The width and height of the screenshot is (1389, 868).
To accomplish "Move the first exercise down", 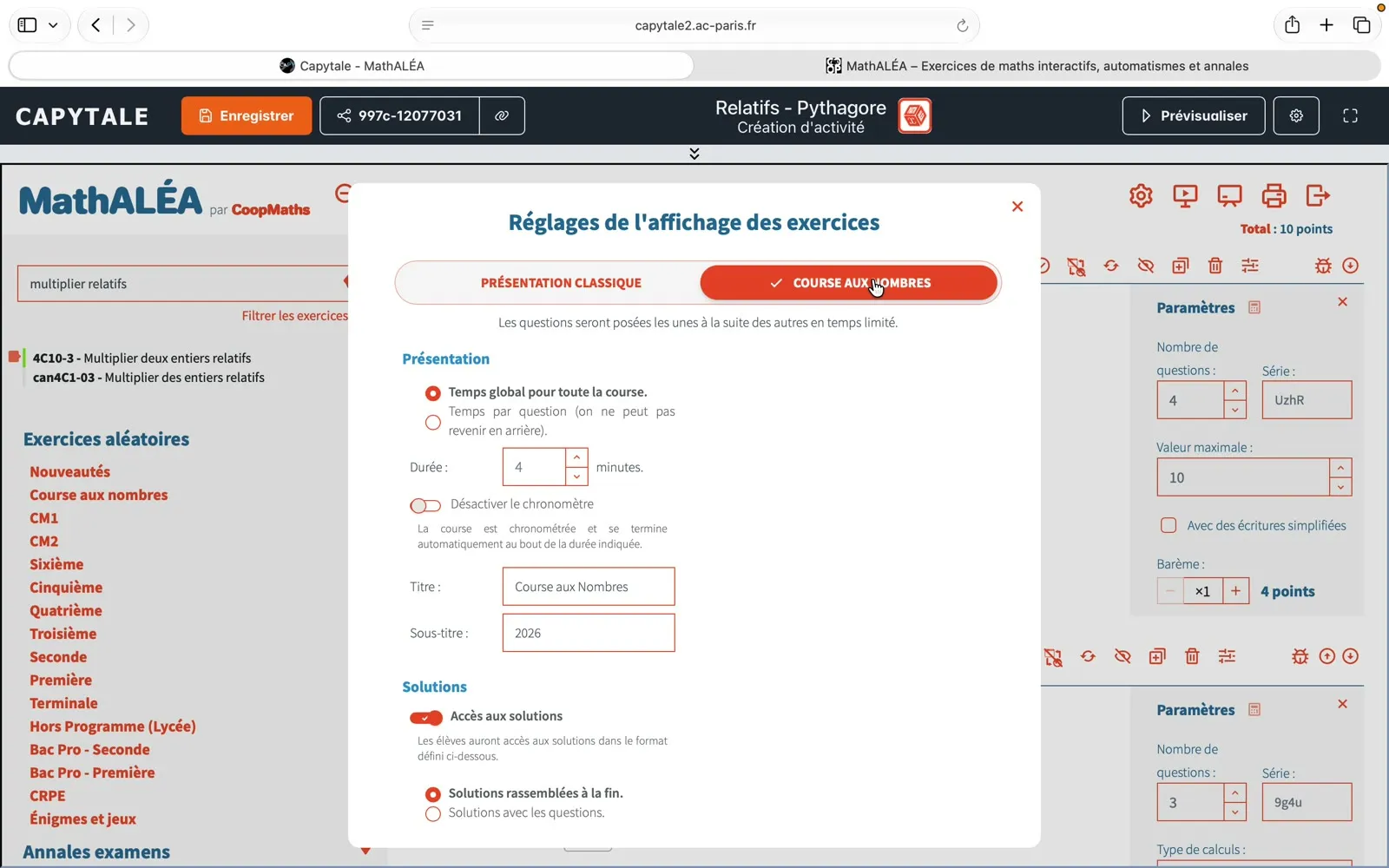I will coord(1350,266).
